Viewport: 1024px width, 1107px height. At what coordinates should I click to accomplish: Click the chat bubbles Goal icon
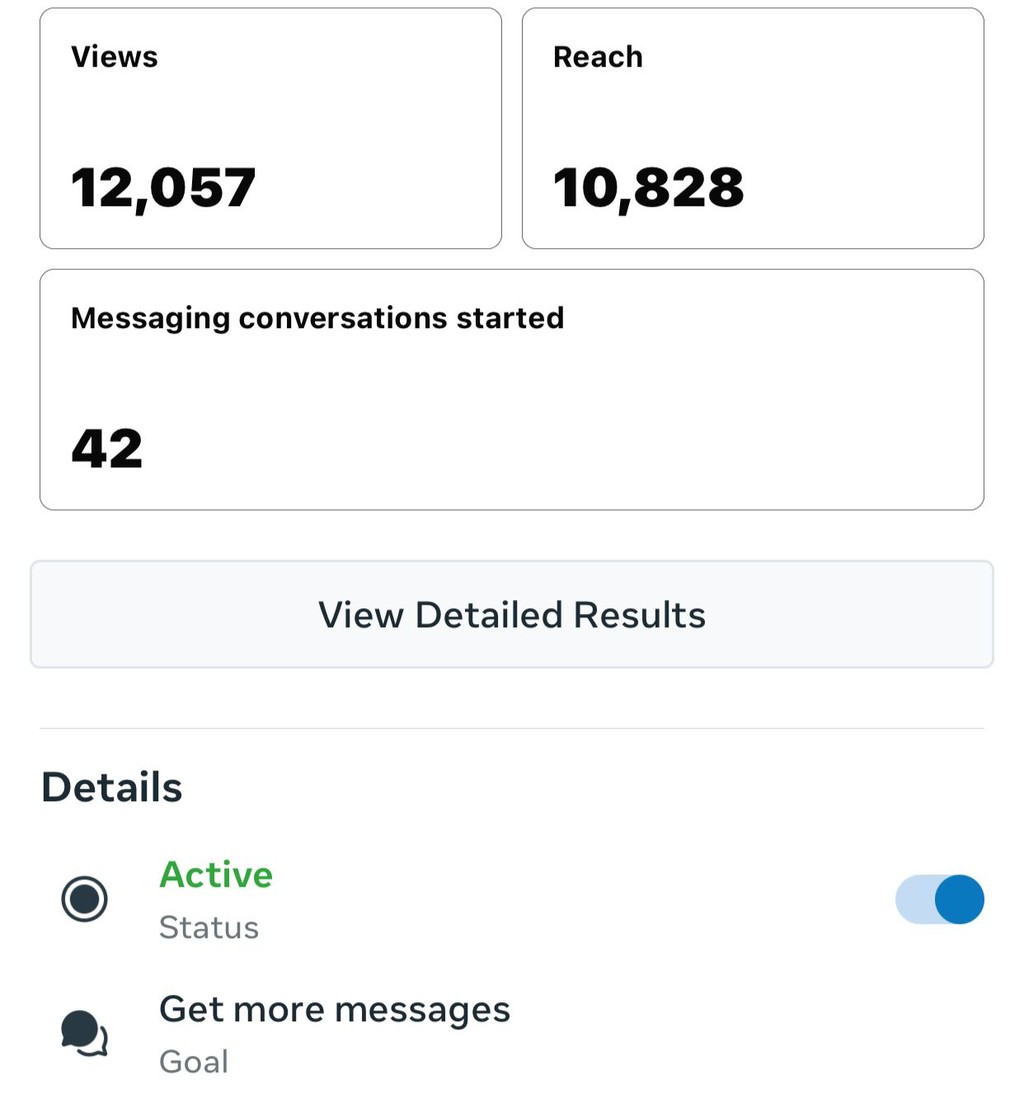pyautogui.click(x=85, y=1033)
